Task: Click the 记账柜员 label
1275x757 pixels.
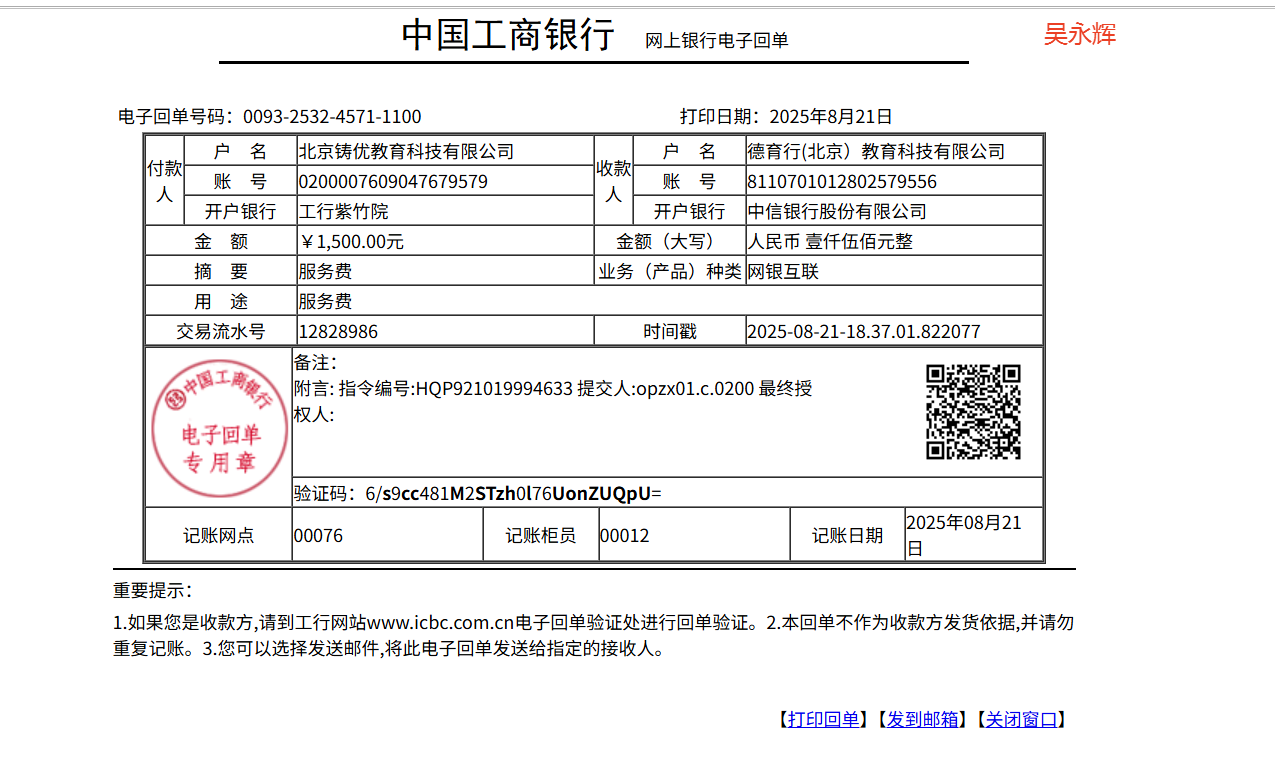Action: pyautogui.click(x=541, y=536)
